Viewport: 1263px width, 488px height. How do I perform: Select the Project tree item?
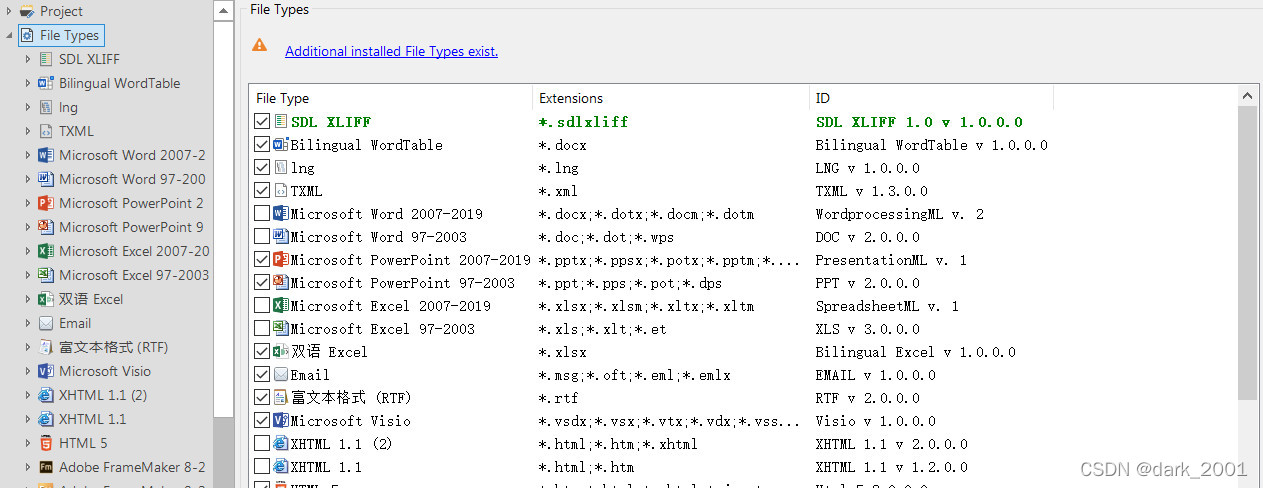coord(61,11)
